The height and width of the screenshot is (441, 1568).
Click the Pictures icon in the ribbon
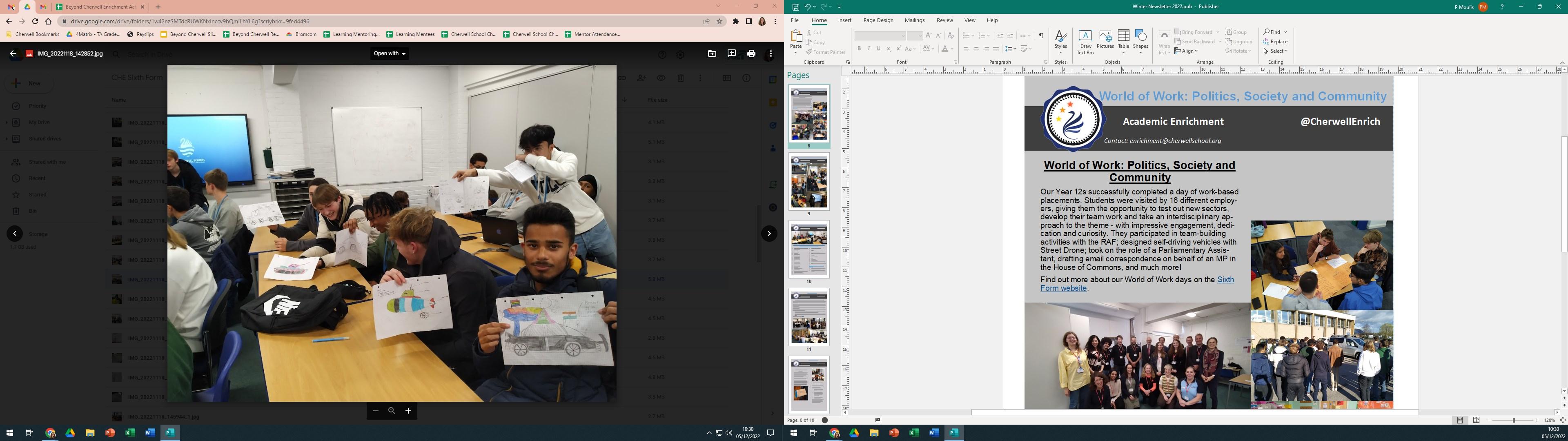pos(1105,40)
